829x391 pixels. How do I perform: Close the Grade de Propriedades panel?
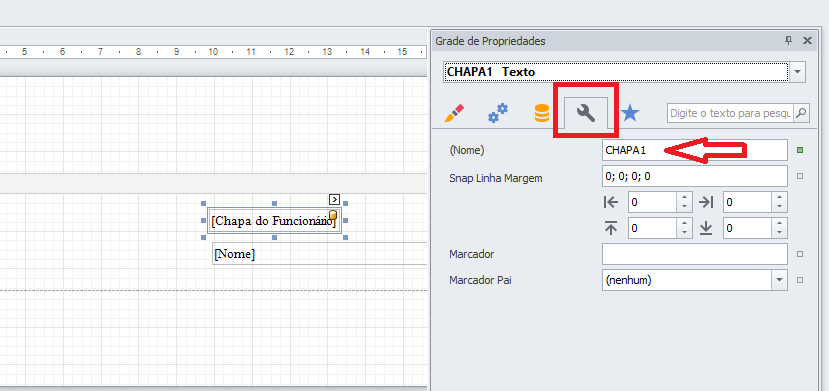click(x=807, y=41)
